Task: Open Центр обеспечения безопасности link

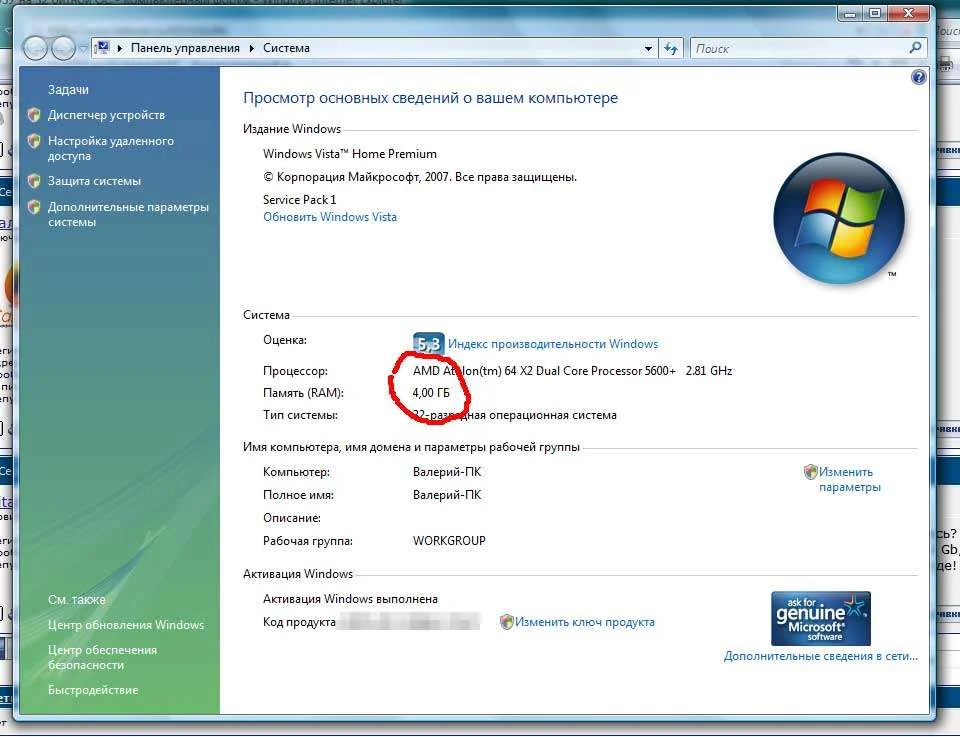Action: tap(102, 657)
